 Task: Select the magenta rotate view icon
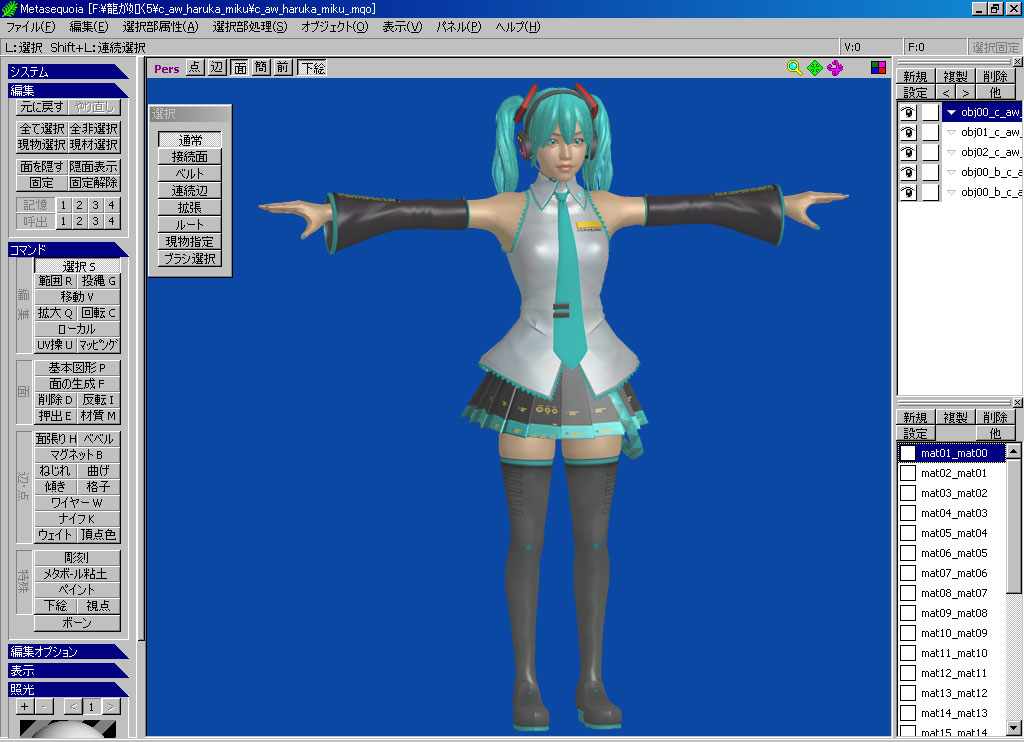(835, 68)
